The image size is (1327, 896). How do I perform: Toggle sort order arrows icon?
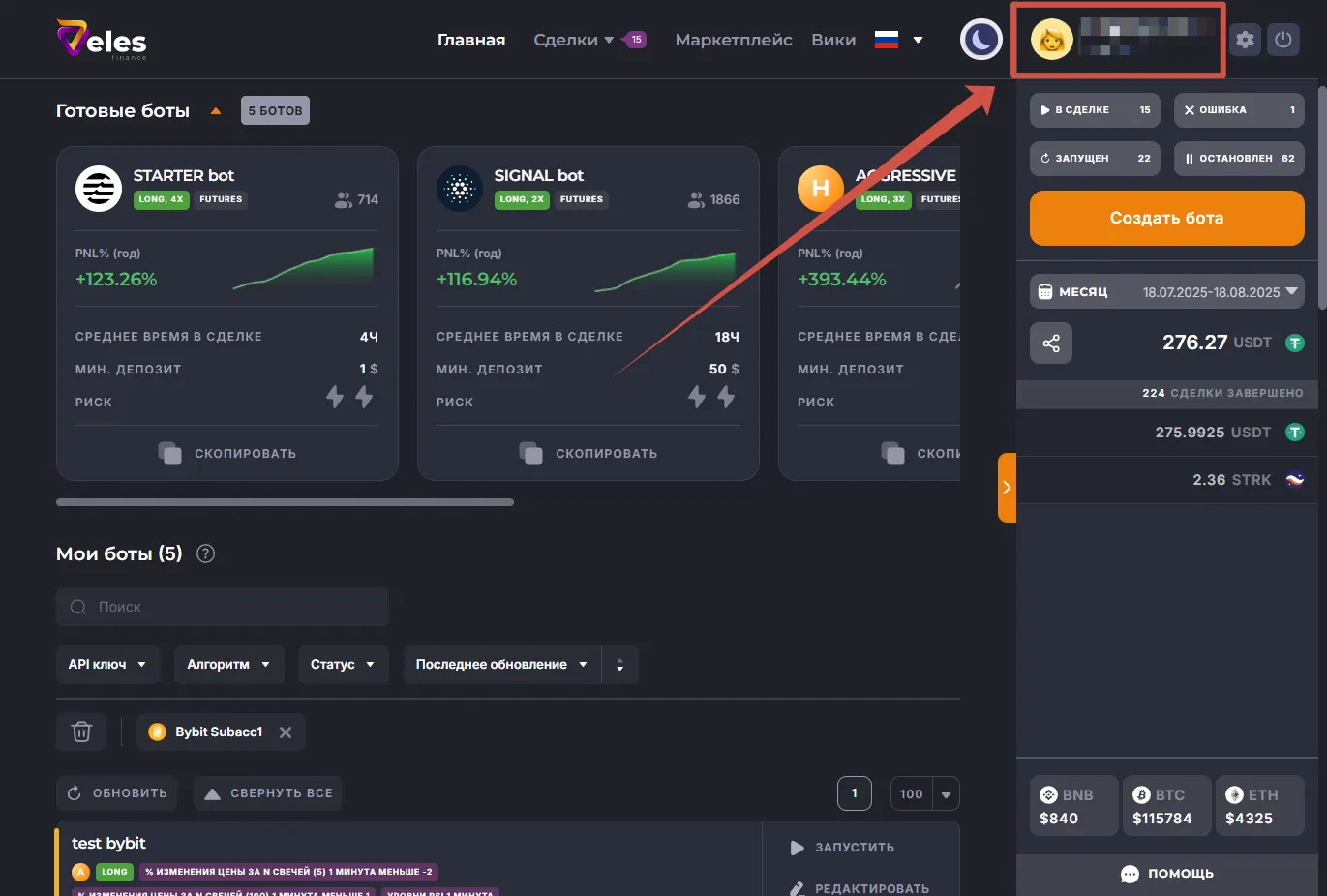(x=619, y=665)
